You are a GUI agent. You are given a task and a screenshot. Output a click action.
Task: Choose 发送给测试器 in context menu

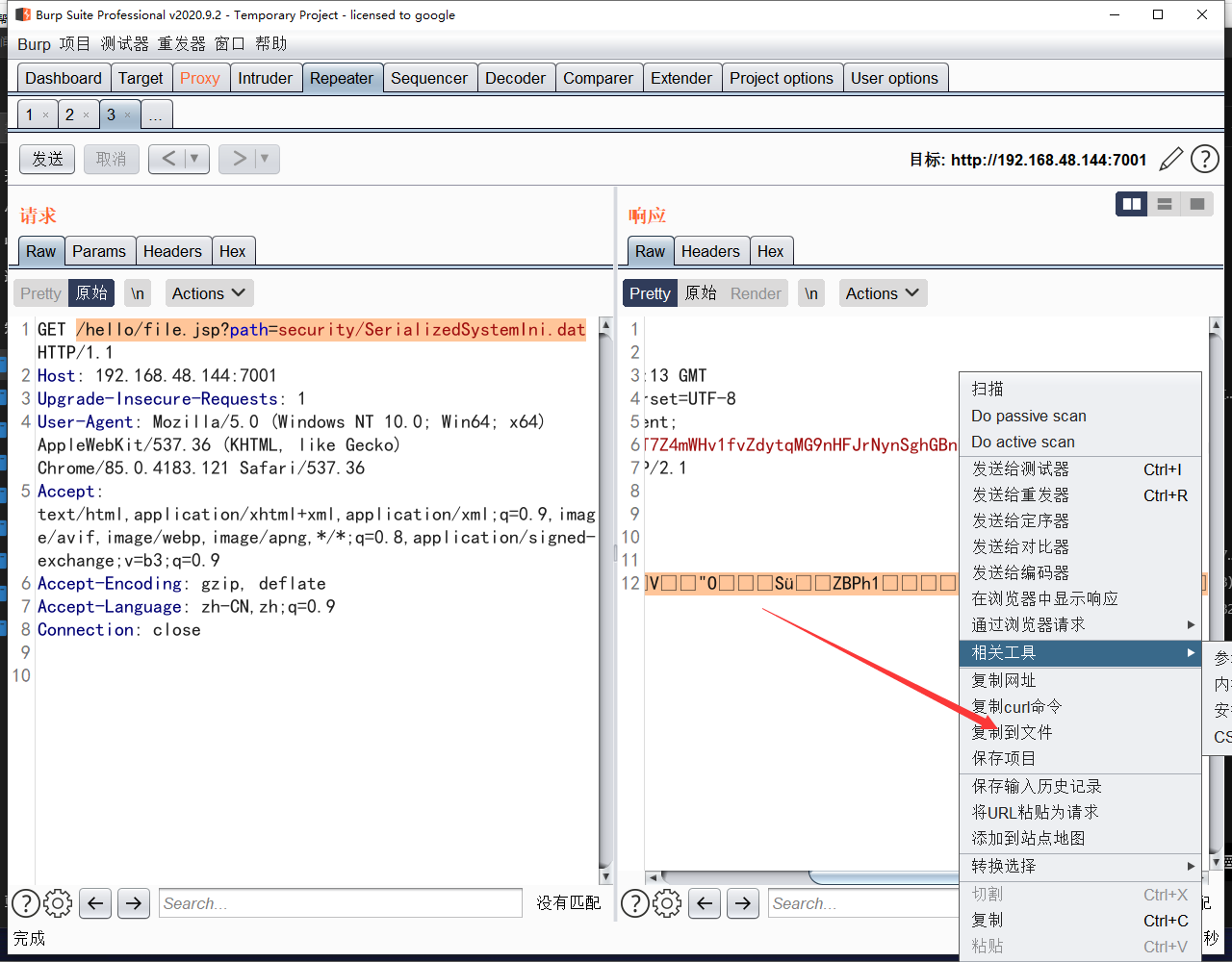click(x=1080, y=468)
